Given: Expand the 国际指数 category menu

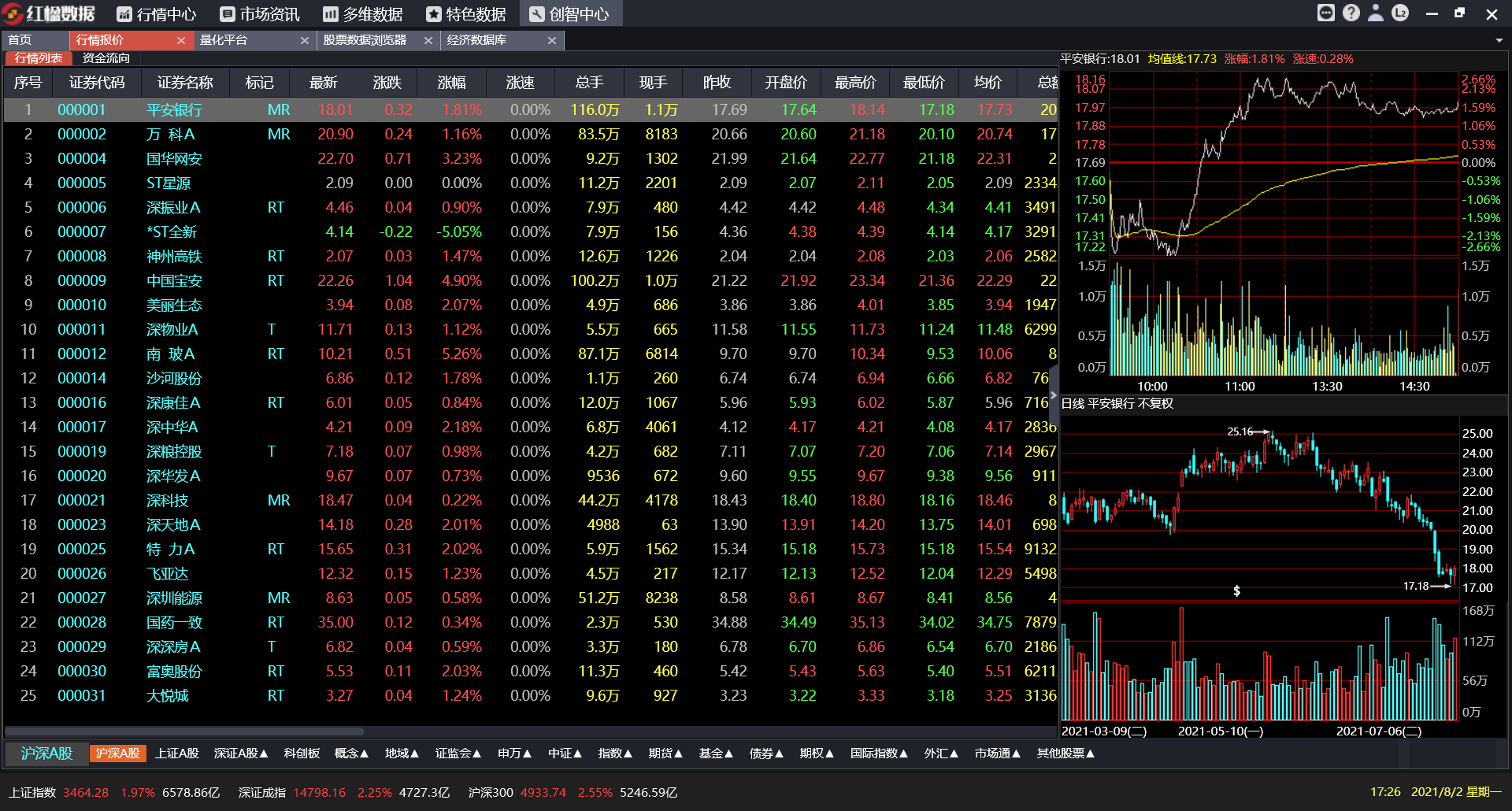Looking at the screenshot, I should [x=879, y=754].
